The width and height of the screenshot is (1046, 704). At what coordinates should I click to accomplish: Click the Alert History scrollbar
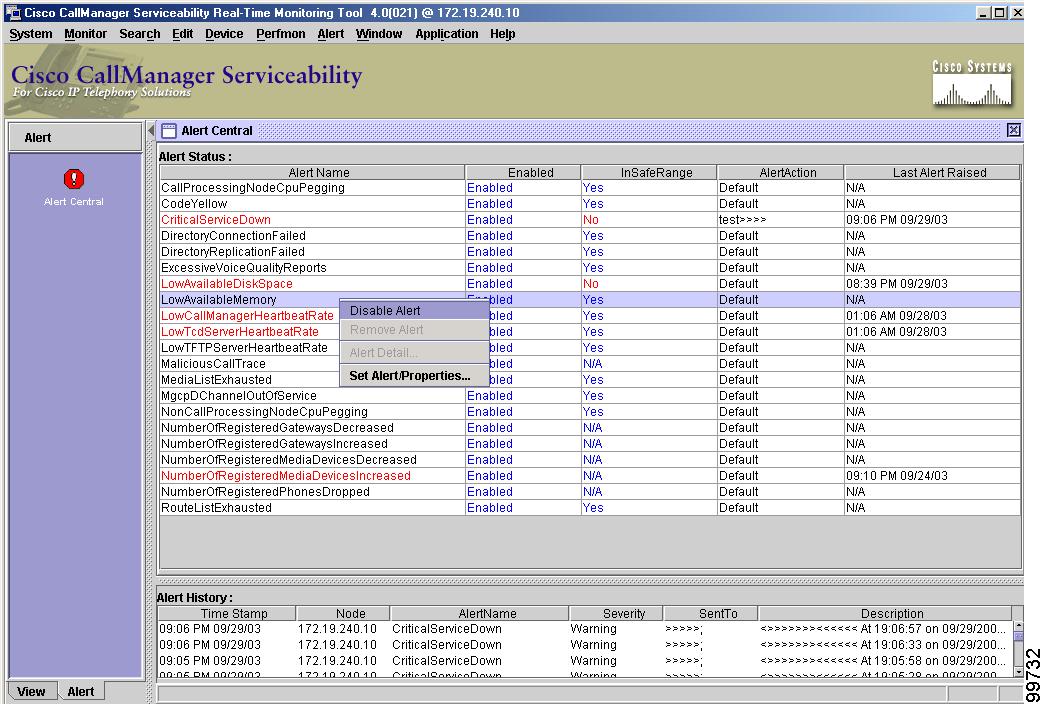click(1018, 649)
